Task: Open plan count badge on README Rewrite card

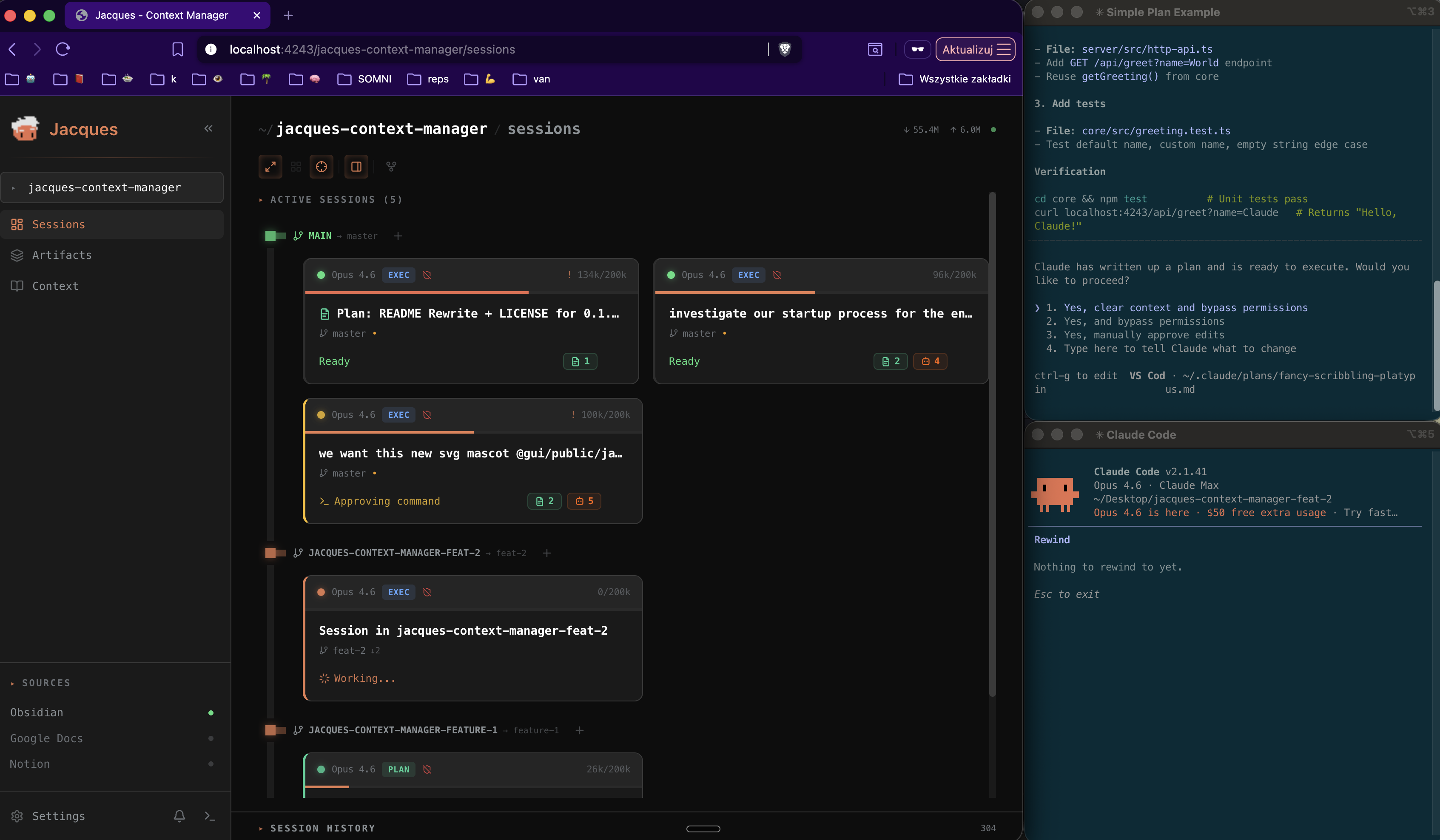Action: click(x=580, y=361)
